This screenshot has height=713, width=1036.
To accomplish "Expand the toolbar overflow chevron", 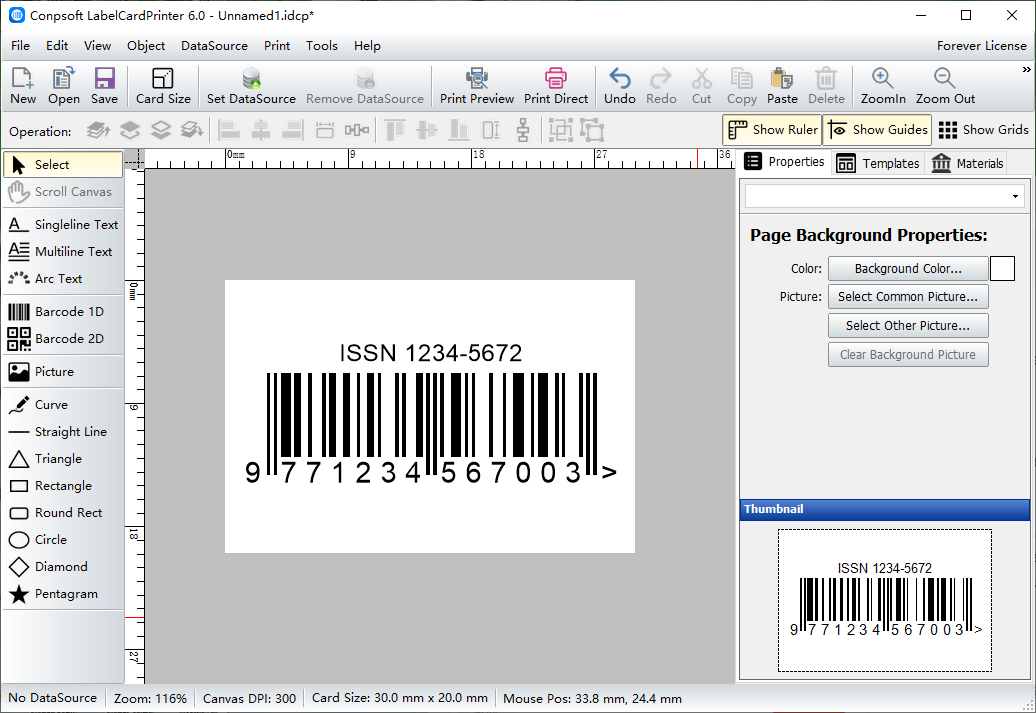I will point(1026,69).
